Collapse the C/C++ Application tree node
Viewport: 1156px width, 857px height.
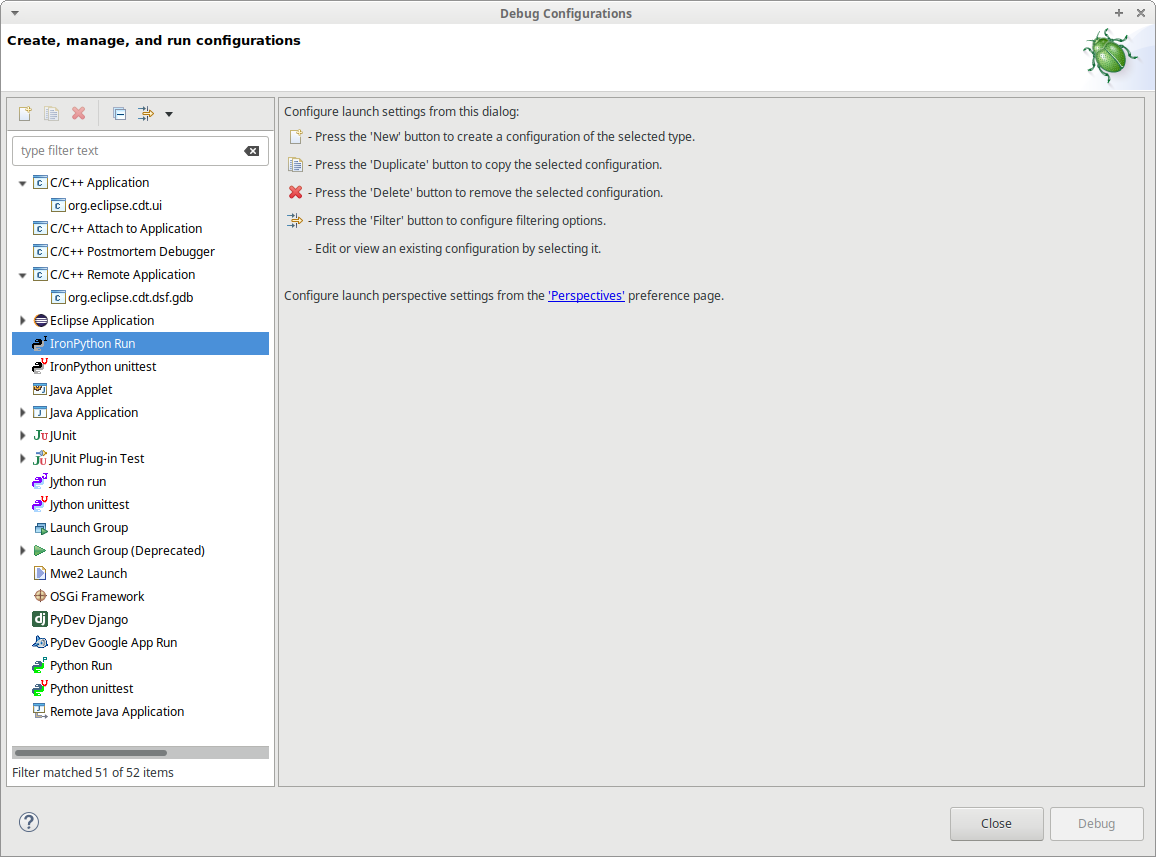click(22, 183)
